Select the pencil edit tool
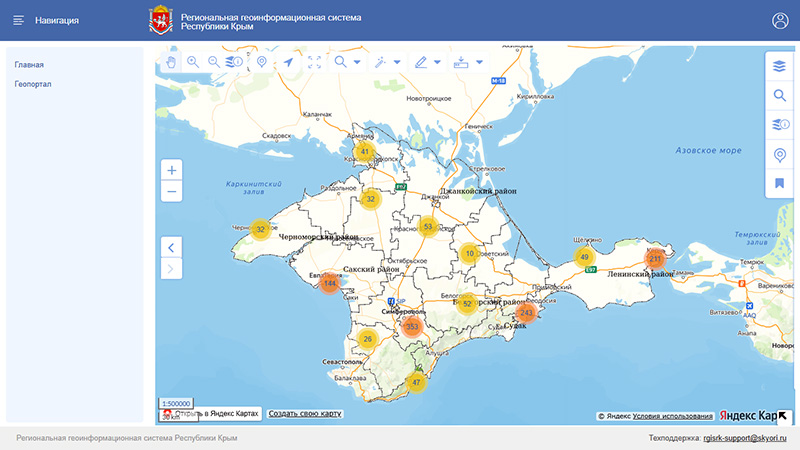 [420, 62]
